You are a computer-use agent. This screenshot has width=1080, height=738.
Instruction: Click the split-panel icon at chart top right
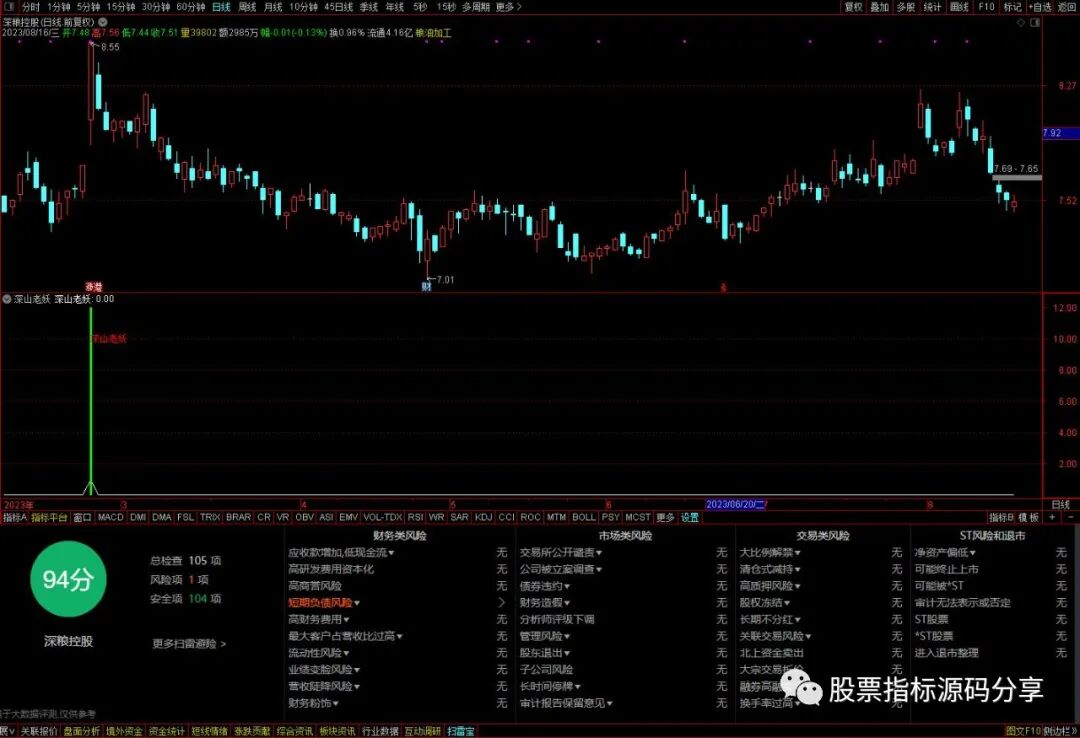1035,22
